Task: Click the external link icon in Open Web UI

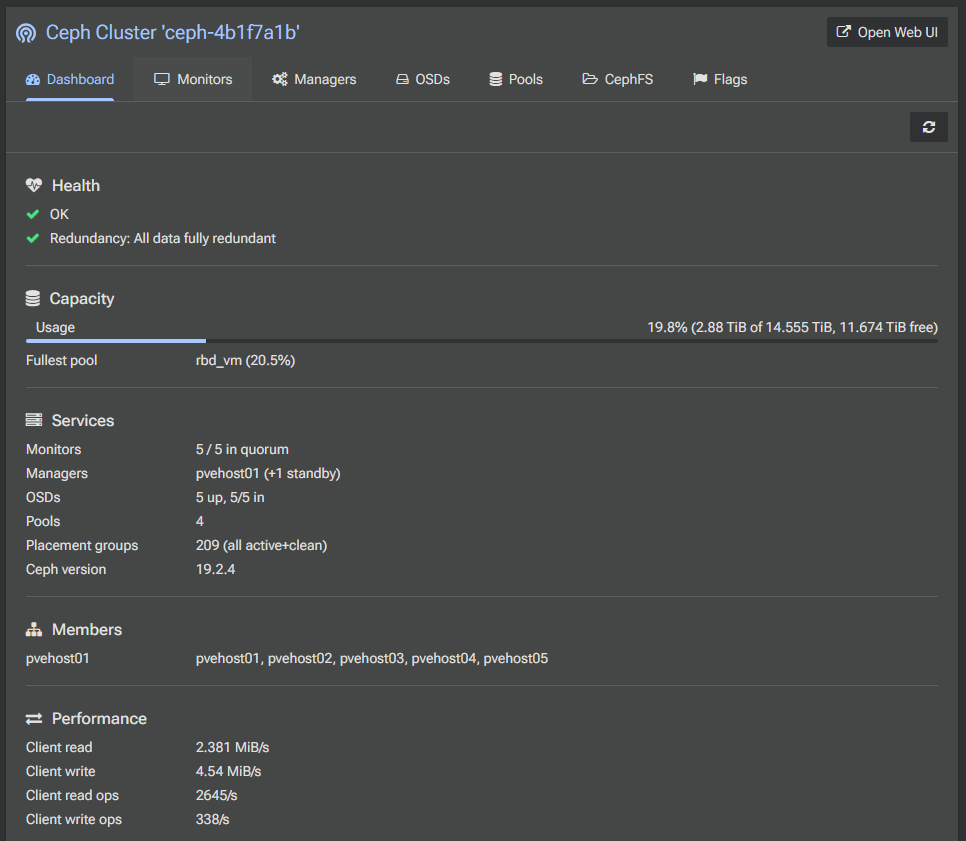Action: [843, 32]
